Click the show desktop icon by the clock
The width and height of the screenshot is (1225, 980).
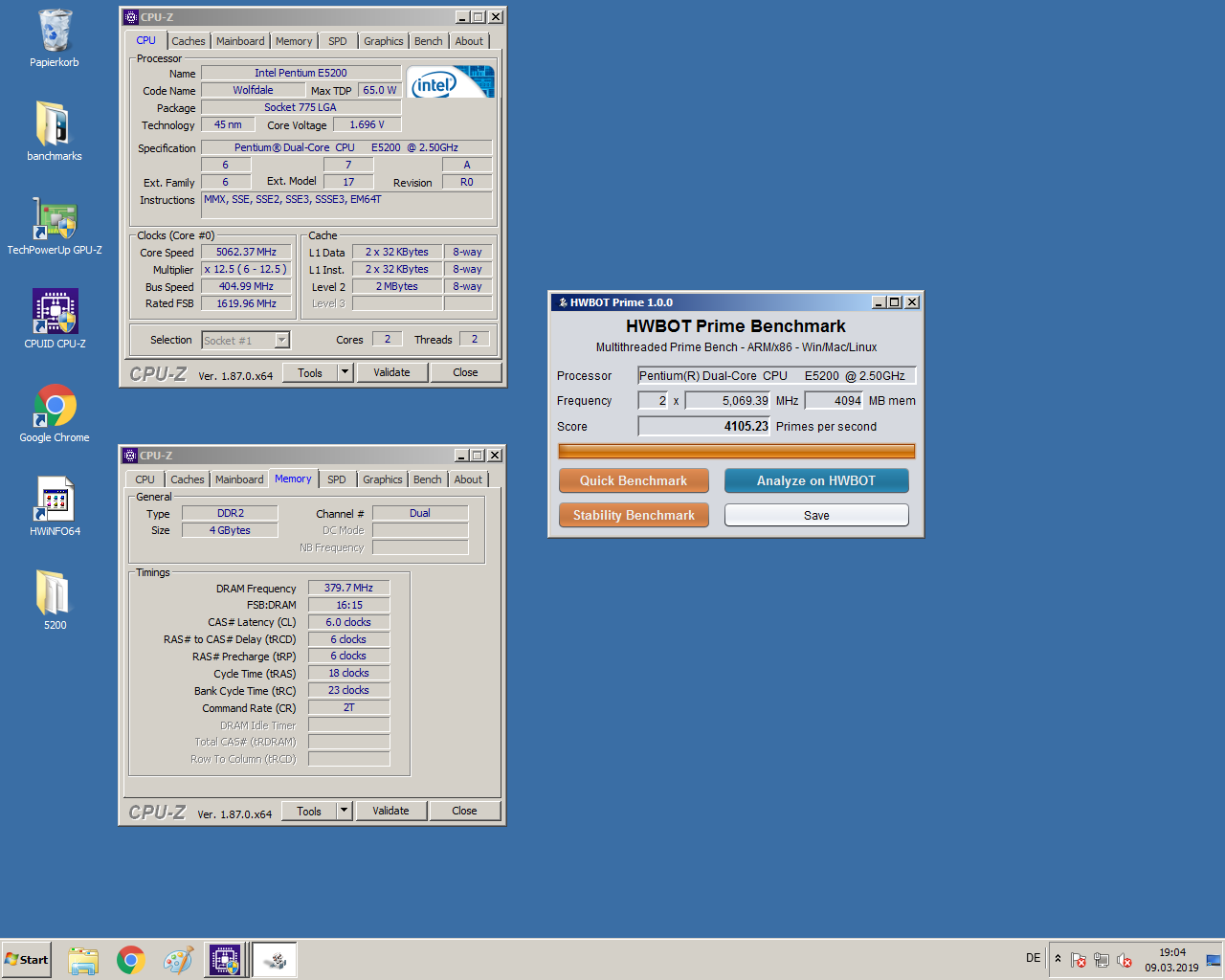pos(1214,960)
